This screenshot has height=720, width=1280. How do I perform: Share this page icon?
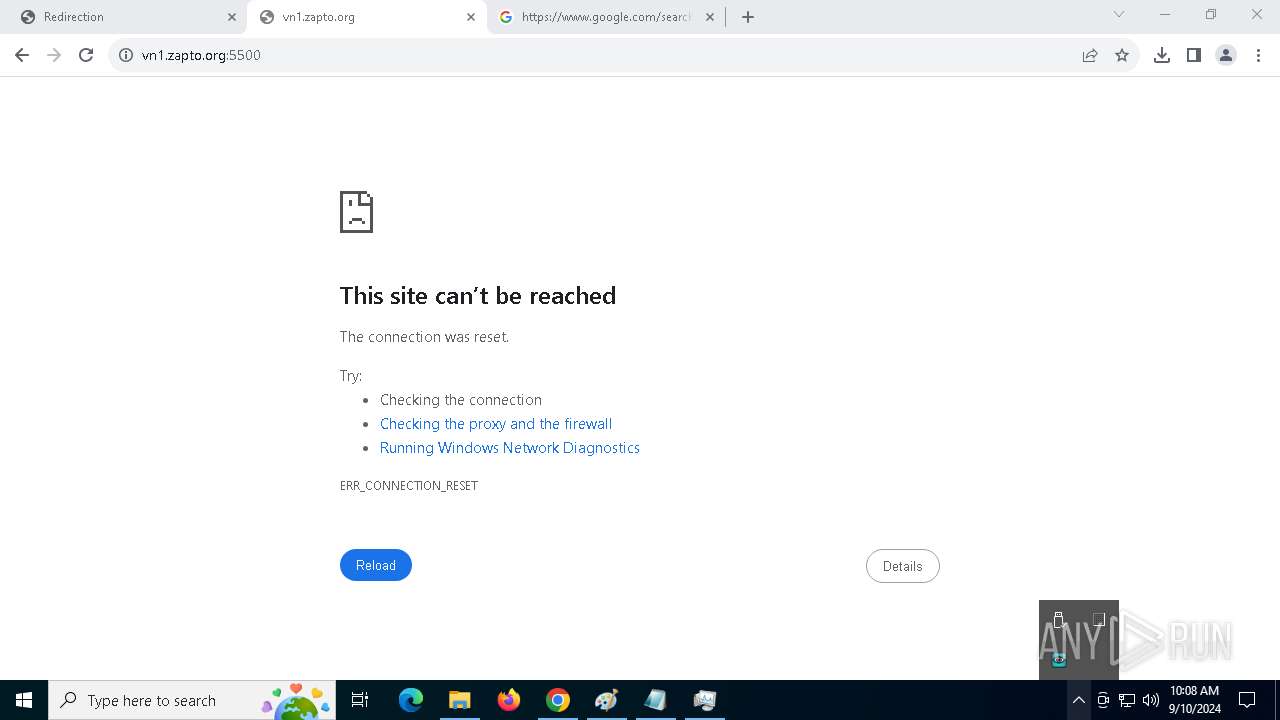(1090, 55)
